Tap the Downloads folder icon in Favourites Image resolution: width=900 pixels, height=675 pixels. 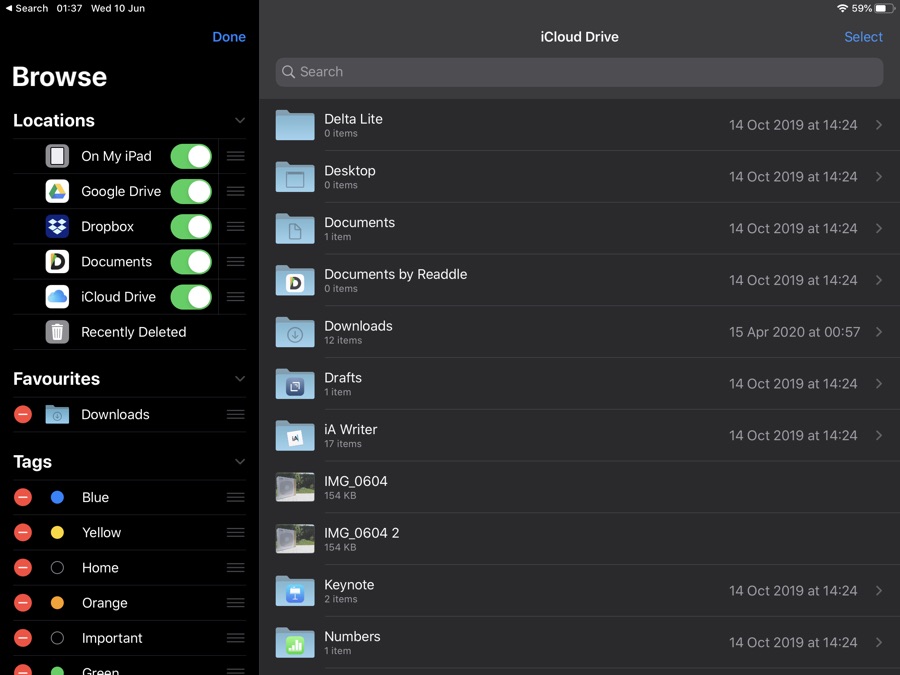tap(57, 414)
